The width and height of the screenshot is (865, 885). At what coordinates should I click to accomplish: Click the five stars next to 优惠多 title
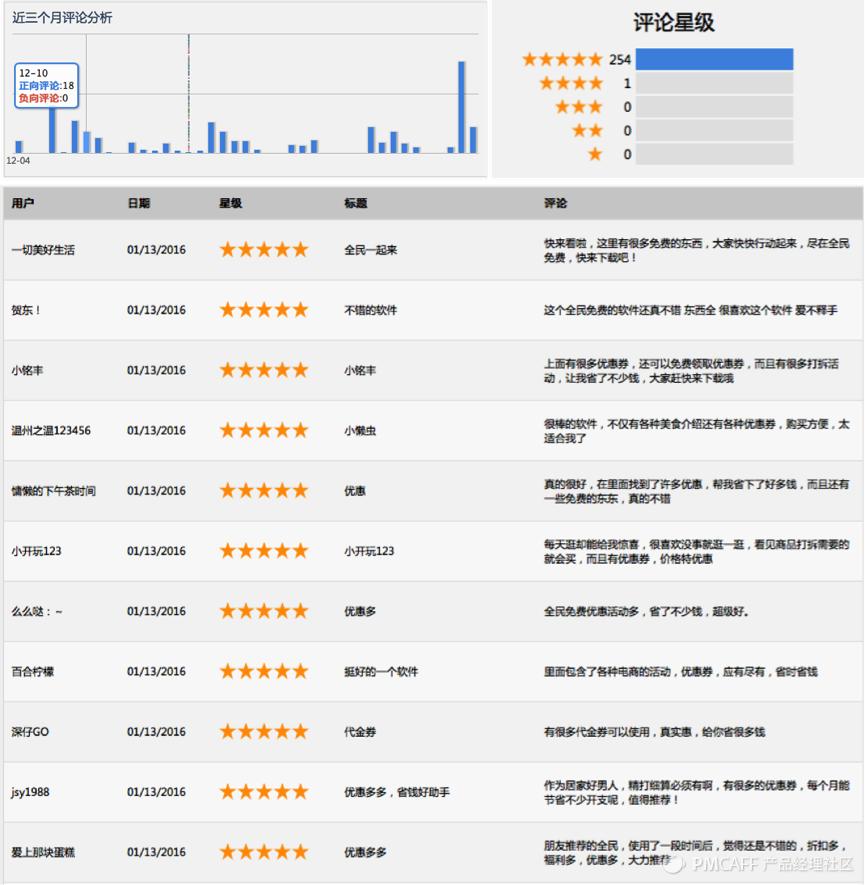[264, 610]
